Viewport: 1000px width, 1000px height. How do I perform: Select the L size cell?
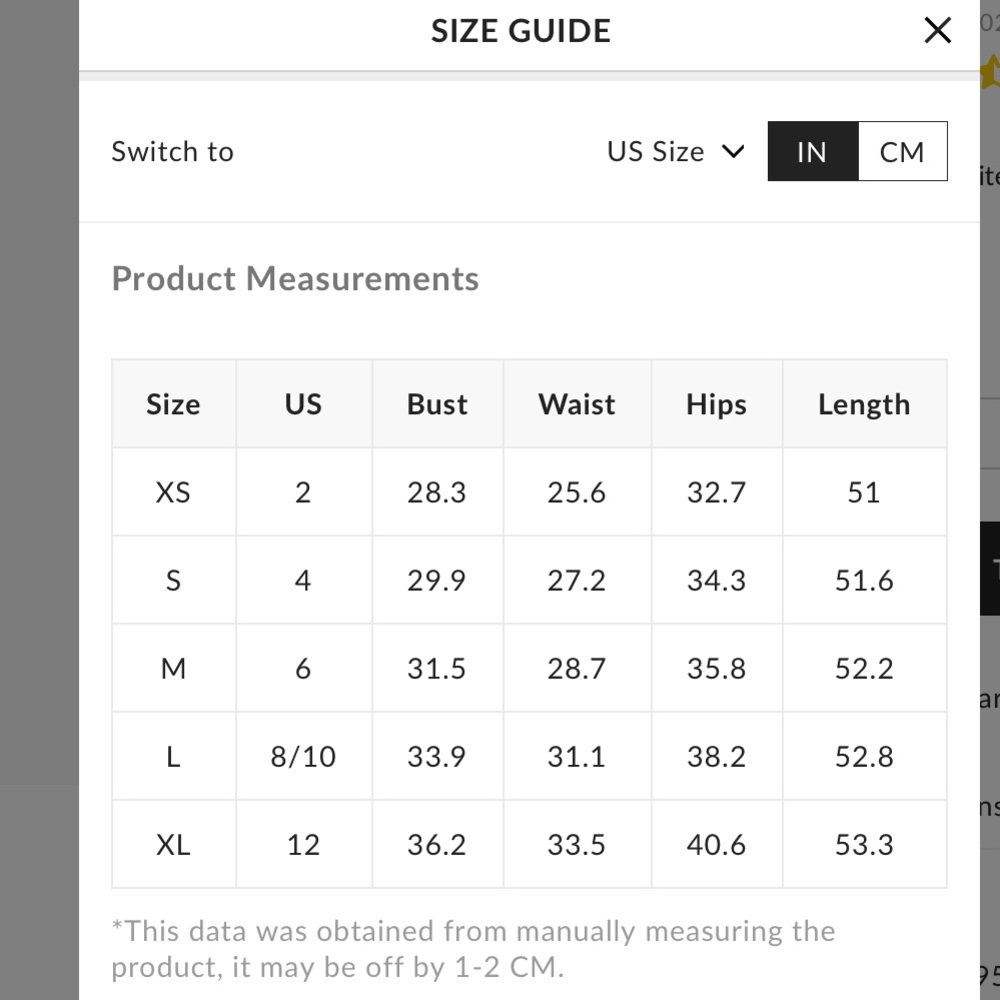click(x=173, y=756)
